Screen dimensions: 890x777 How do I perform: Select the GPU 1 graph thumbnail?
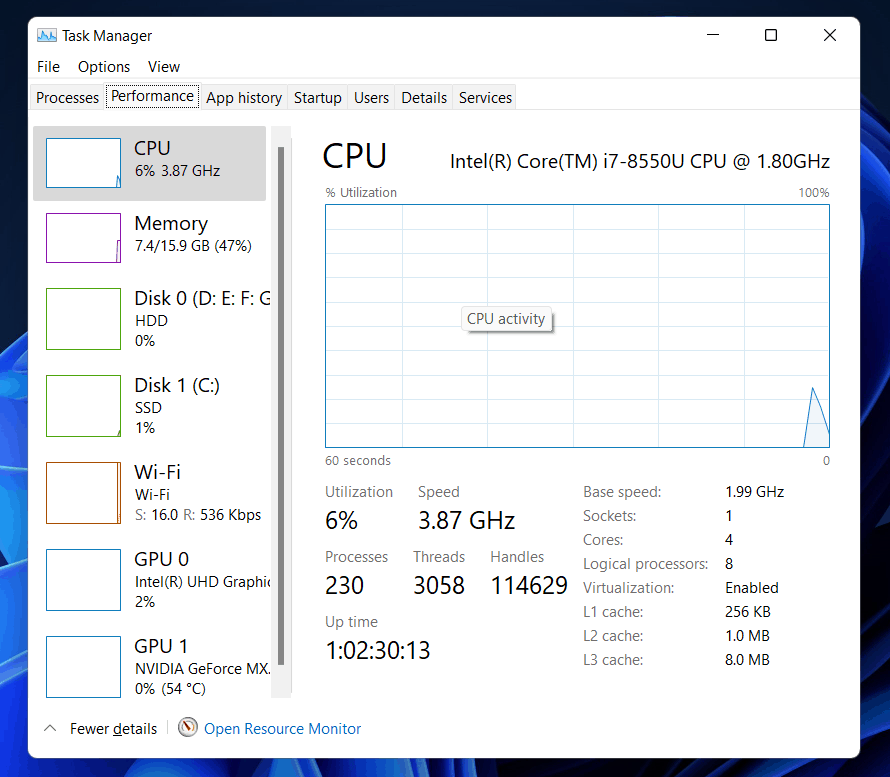tap(83, 666)
